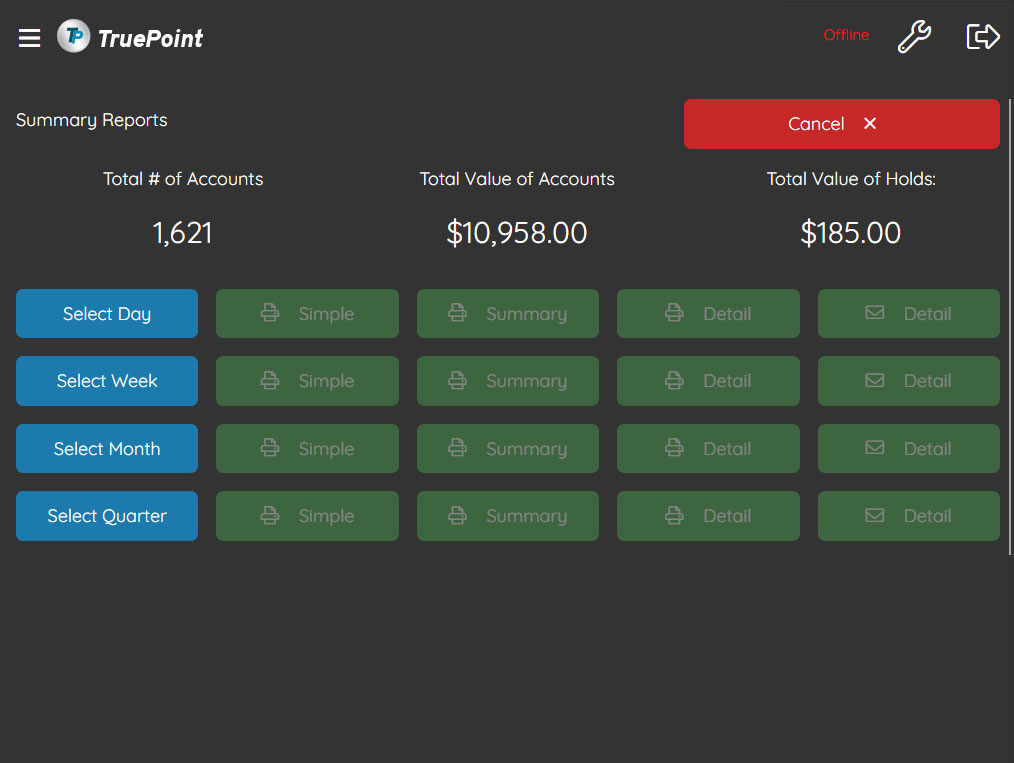
Task: Click printer icon in monthly Detail button
Action: 675,449
